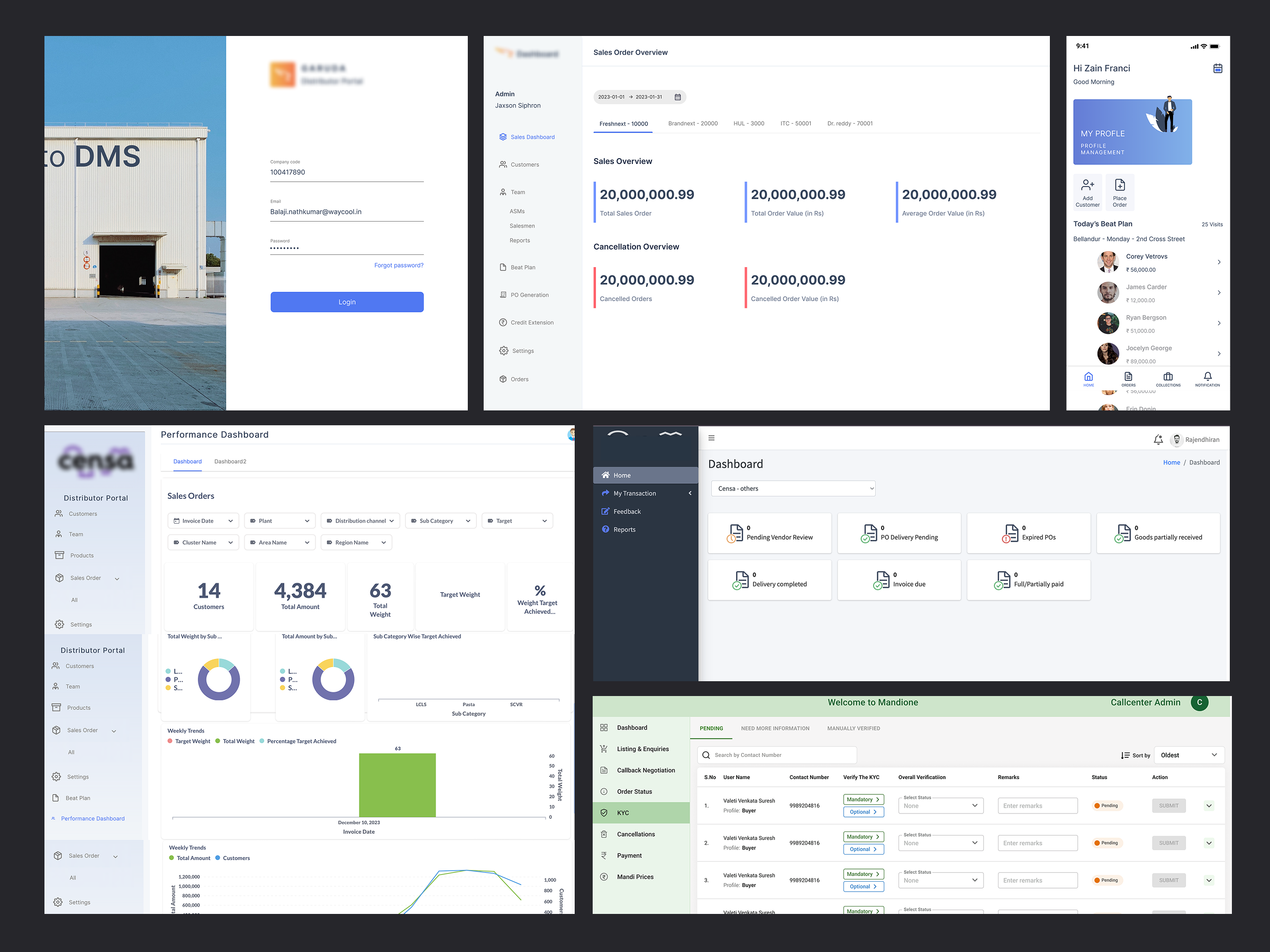The height and width of the screenshot is (952, 1270).
Task: Open Beat Plan in admin sidebar
Action: point(516,268)
